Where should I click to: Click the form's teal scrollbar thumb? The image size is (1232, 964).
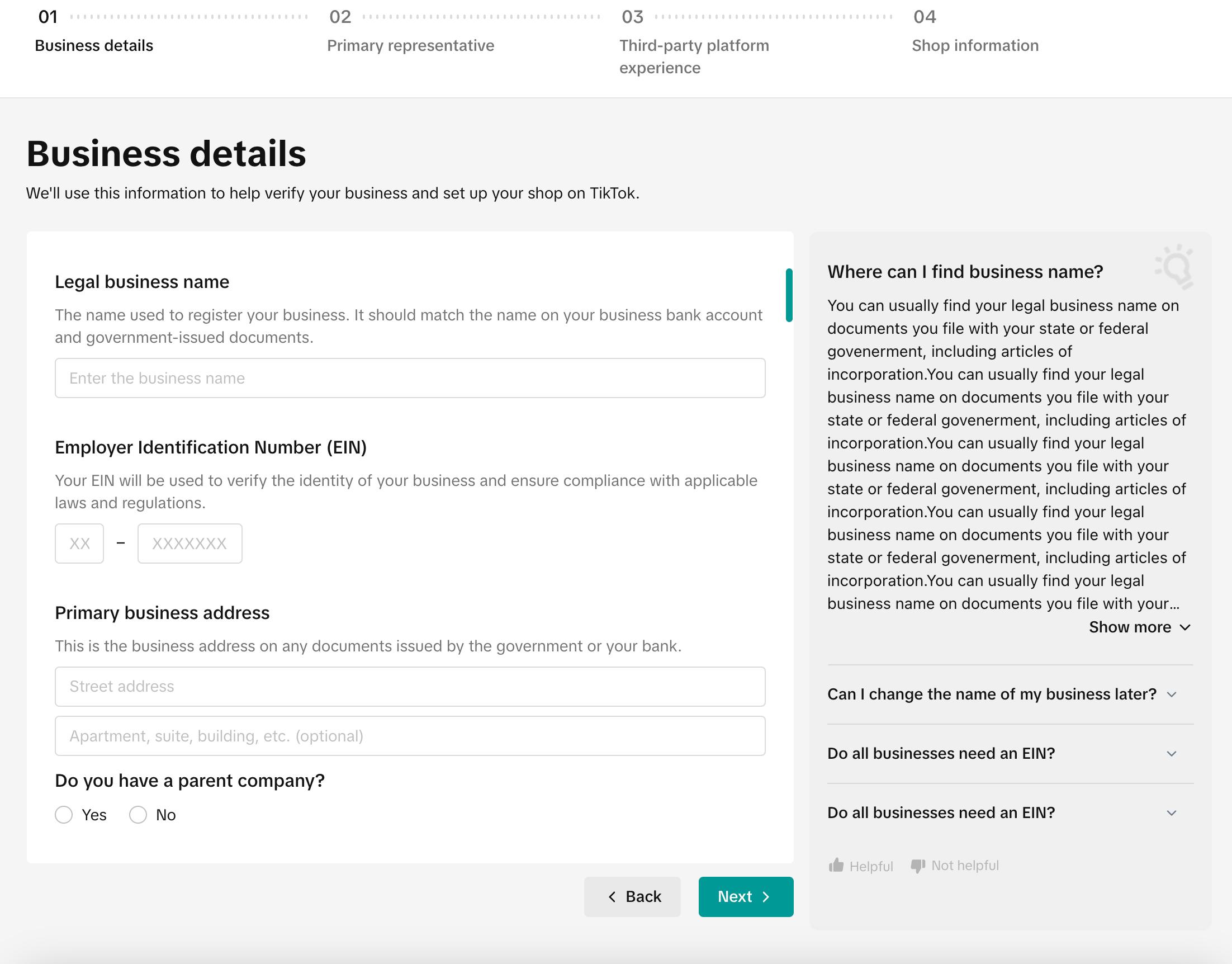(x=789, y=295)
